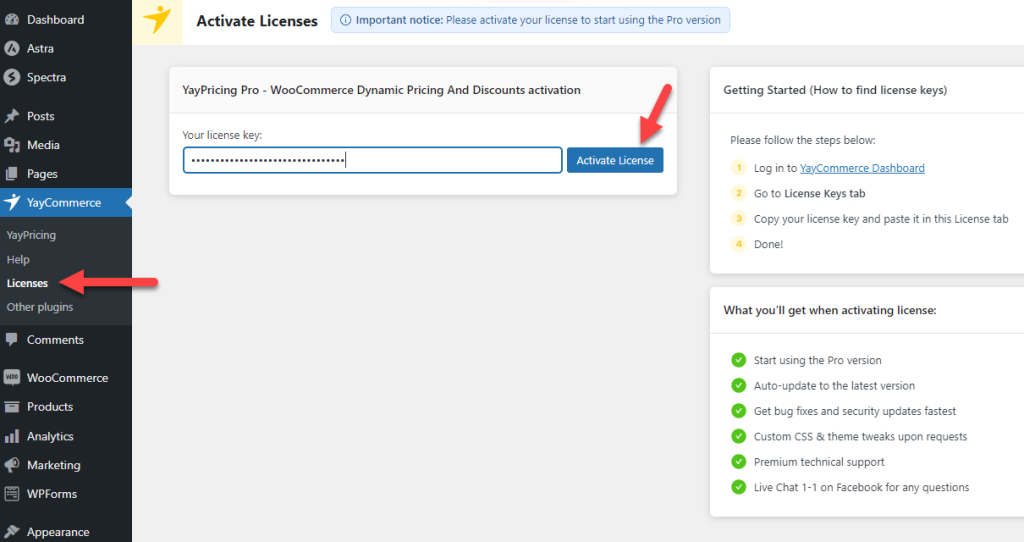Viewport: 1024px width, 542px height.
Task: Click the Spectra logo icon
Action: click(x=12, y=77)
